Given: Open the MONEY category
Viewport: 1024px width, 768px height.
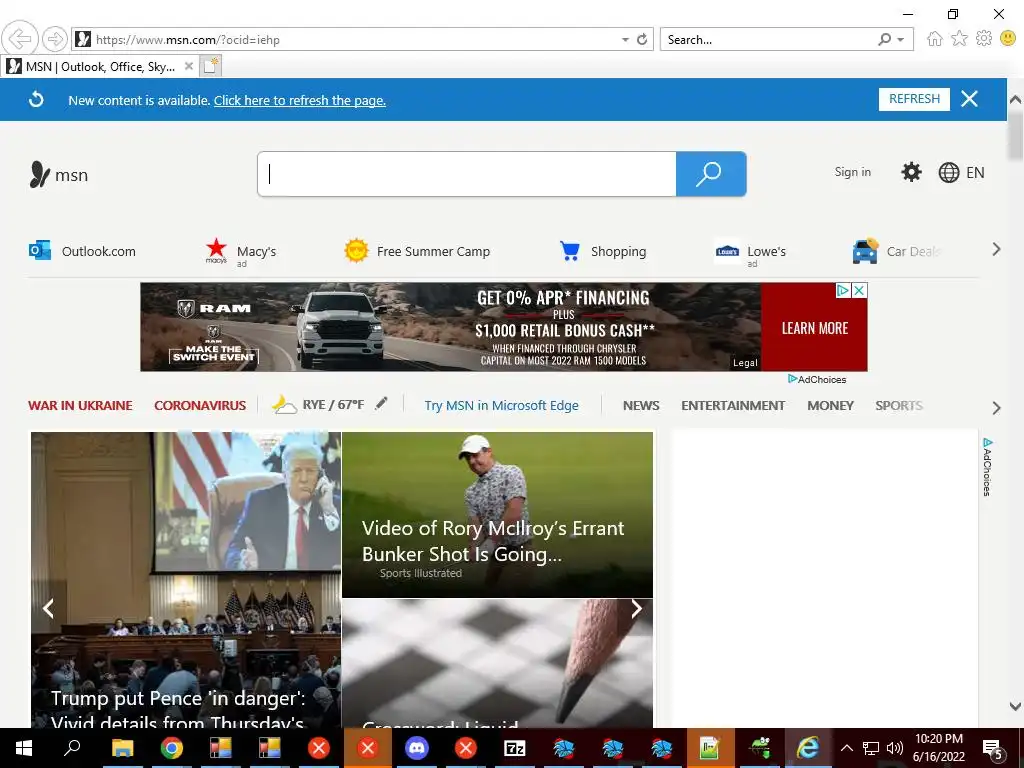Looking at the screenshot, I should (830, 406).
